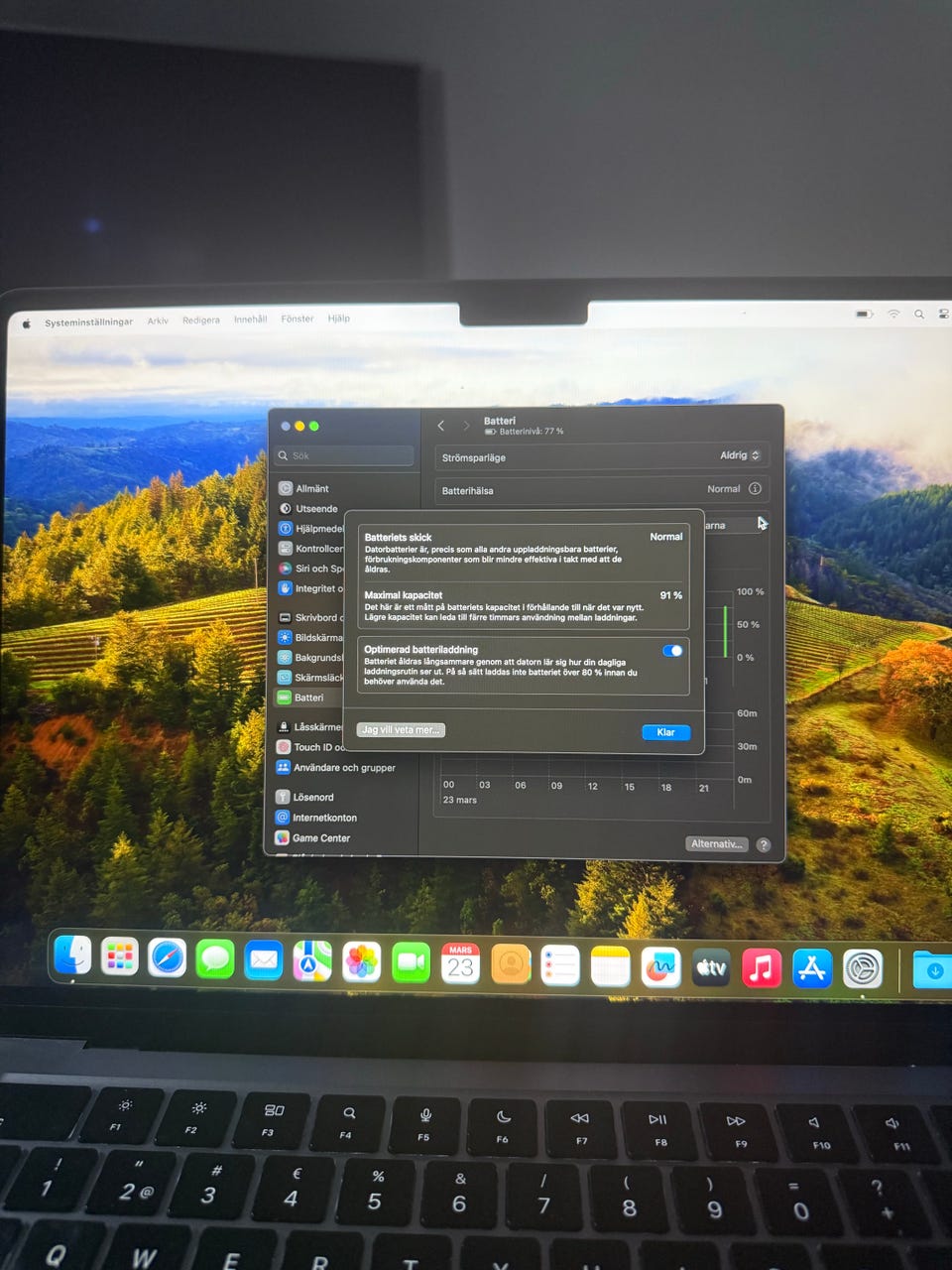Open Launchpad from the Dock
Image resolution: width=952 pixels, height=1270 pixels.
coord(120,956)
